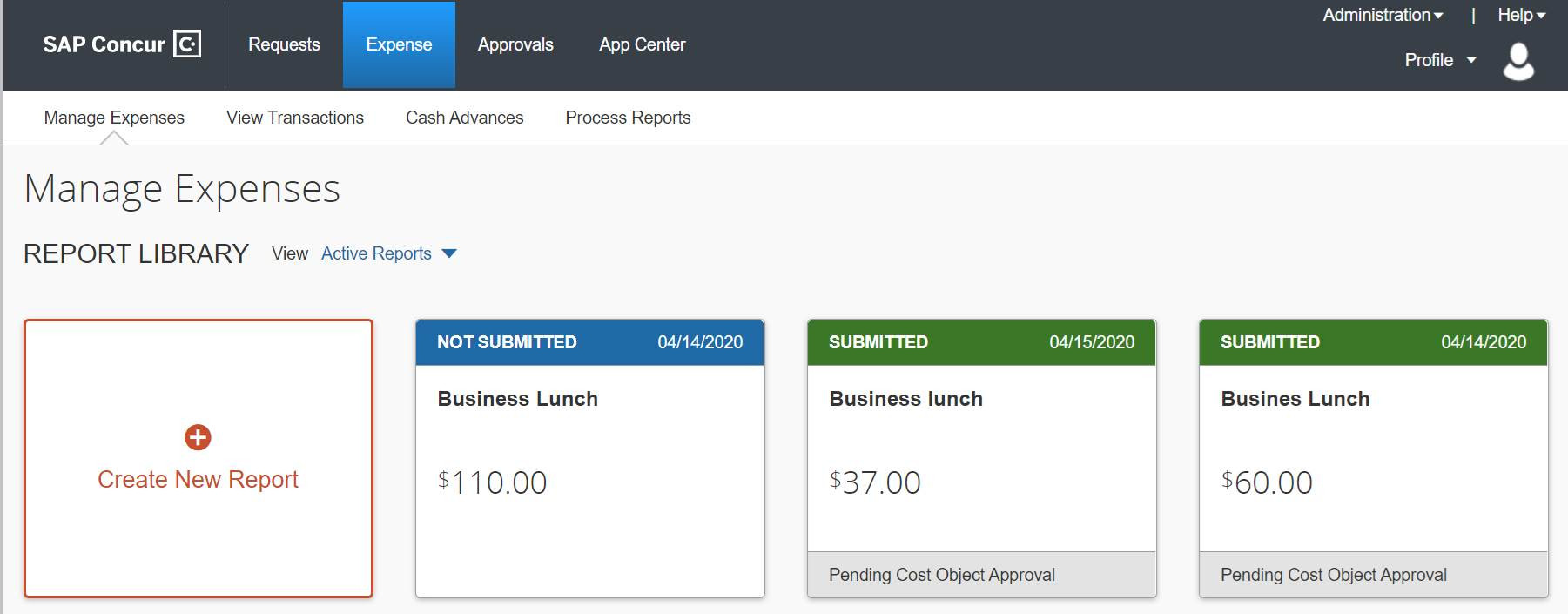Open Process Reports
1568x614 pixels.
(628, 118)
